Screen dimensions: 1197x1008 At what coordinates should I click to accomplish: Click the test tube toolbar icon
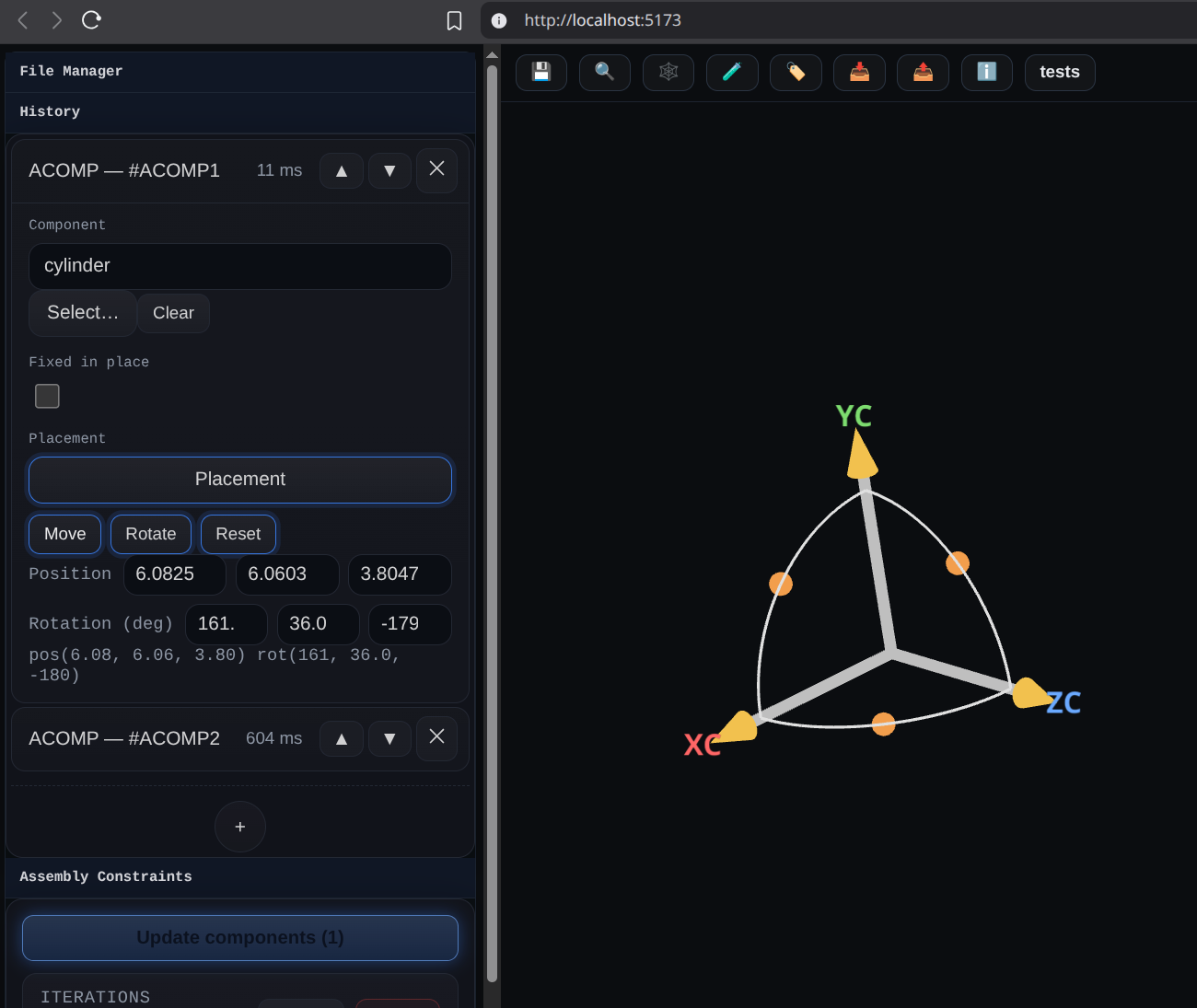tap(732, 72)
